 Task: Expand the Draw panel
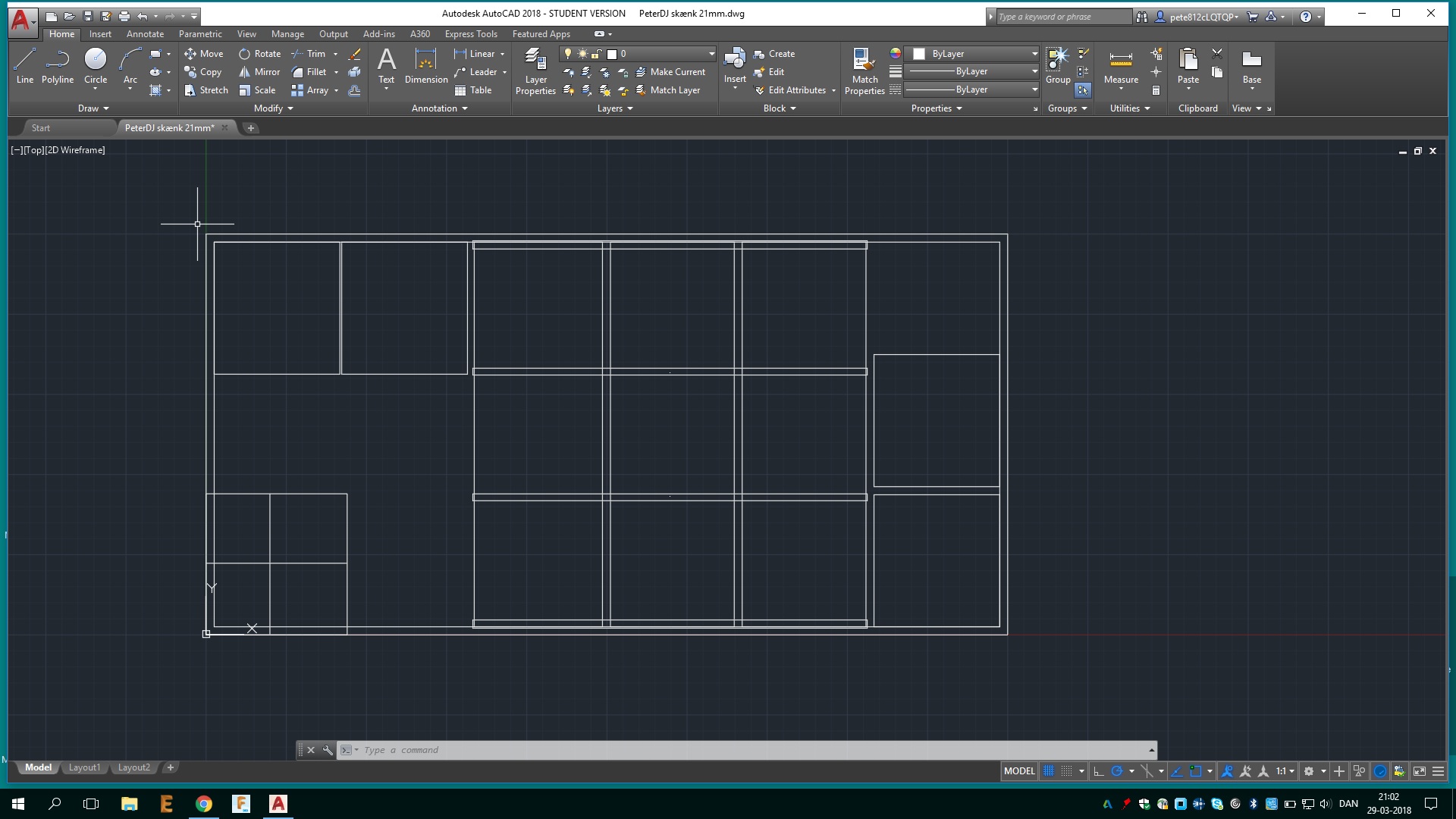(x=93, y=108)
